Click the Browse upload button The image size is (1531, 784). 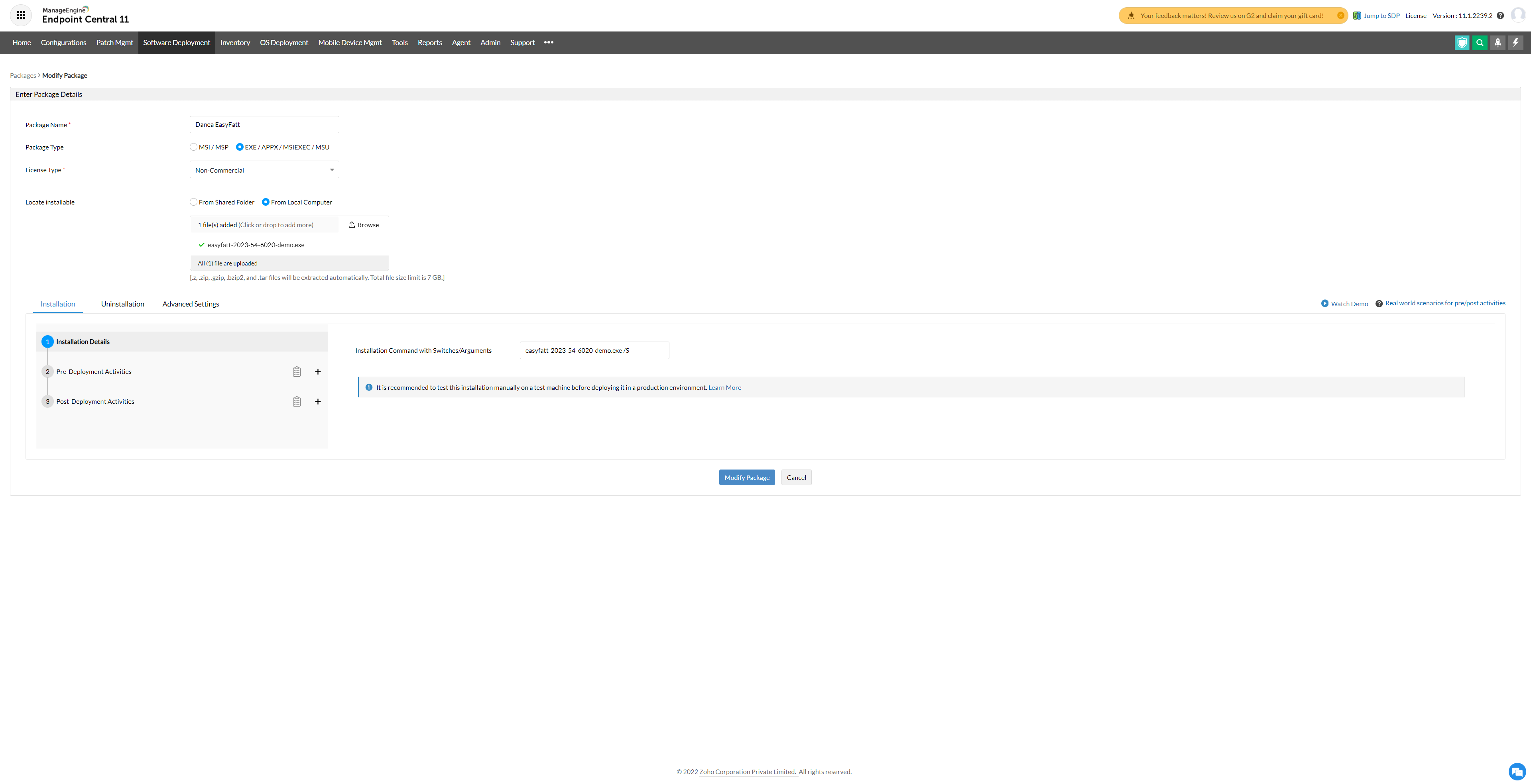tap(364, 225)
